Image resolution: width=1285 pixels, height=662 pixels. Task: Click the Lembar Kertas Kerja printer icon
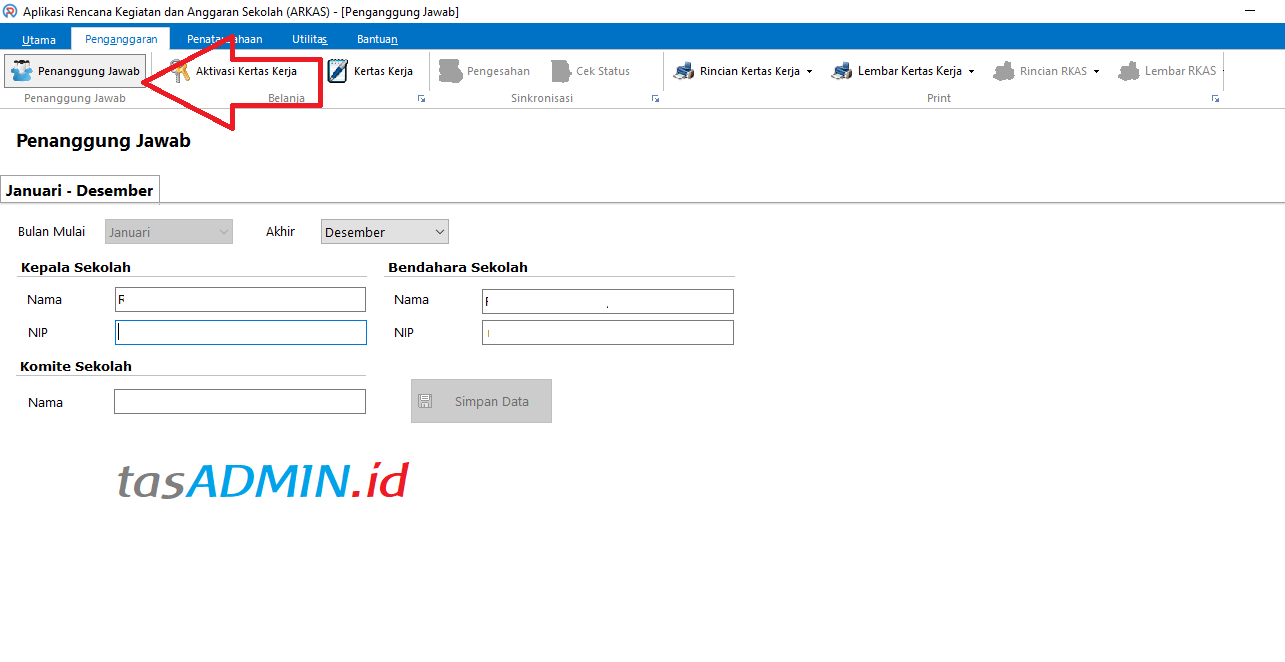[x=841, y=70]
